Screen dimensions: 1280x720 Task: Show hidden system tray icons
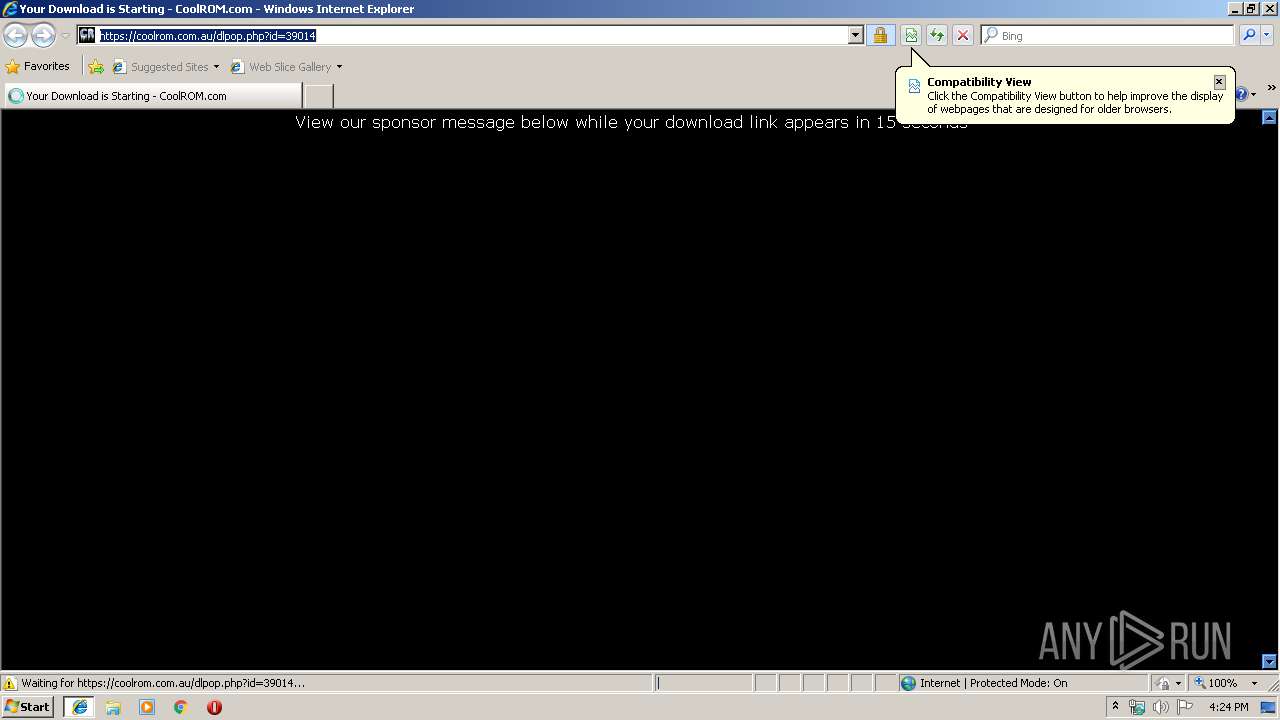[x=1115, y=706]
